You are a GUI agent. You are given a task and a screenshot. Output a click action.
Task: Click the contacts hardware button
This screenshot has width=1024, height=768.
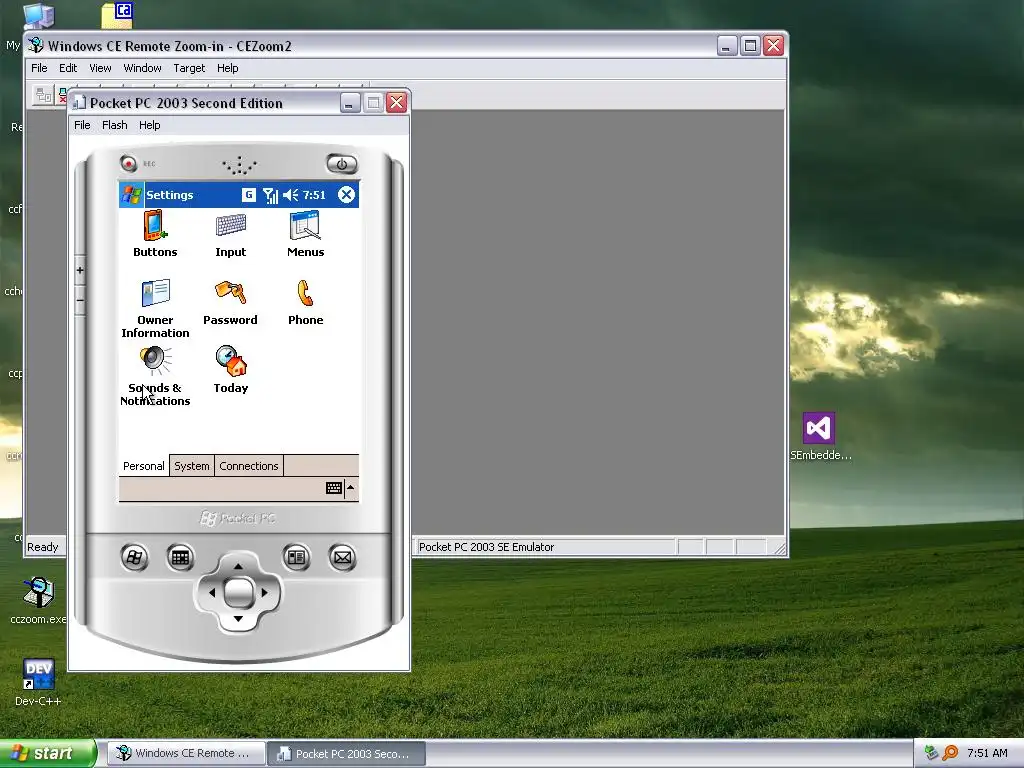pyautogui.click(x=296, y=557)
